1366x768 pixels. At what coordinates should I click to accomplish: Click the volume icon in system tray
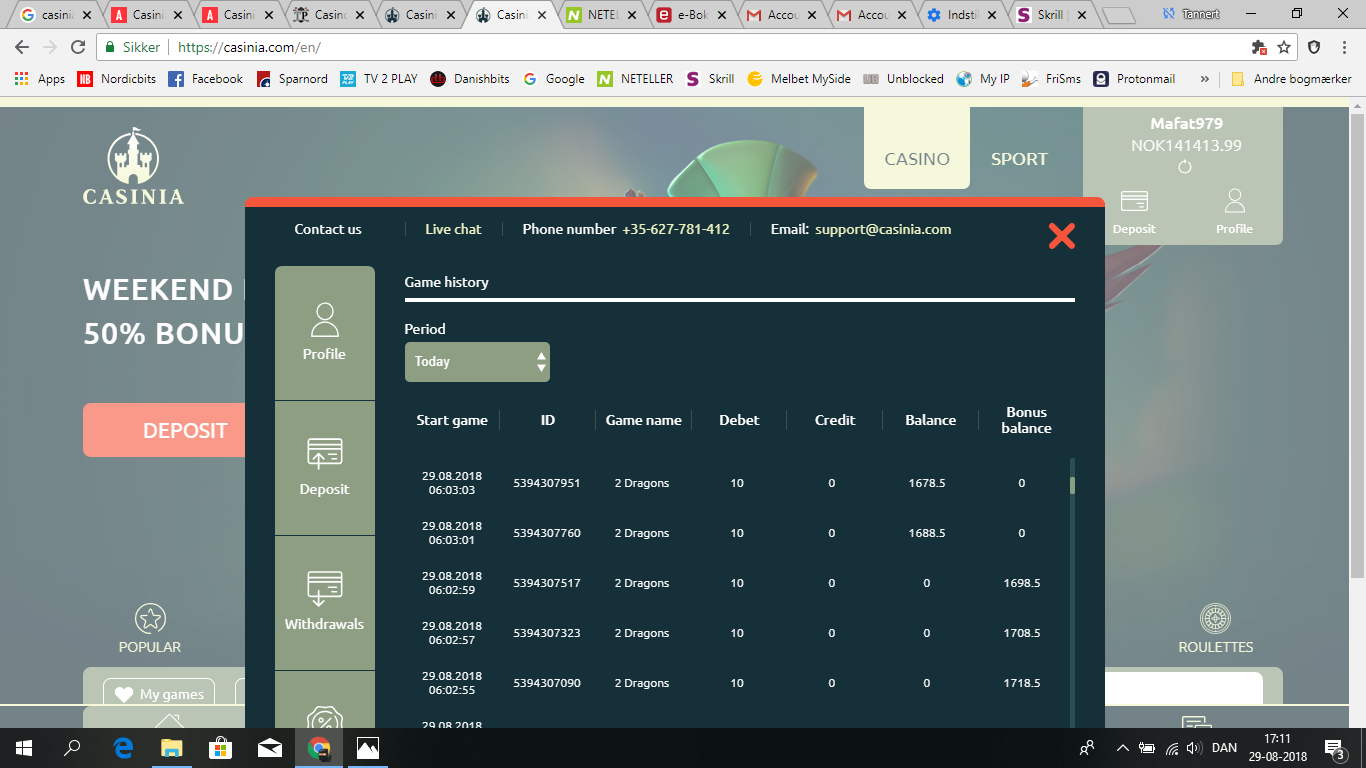[x=1192, y=748]
